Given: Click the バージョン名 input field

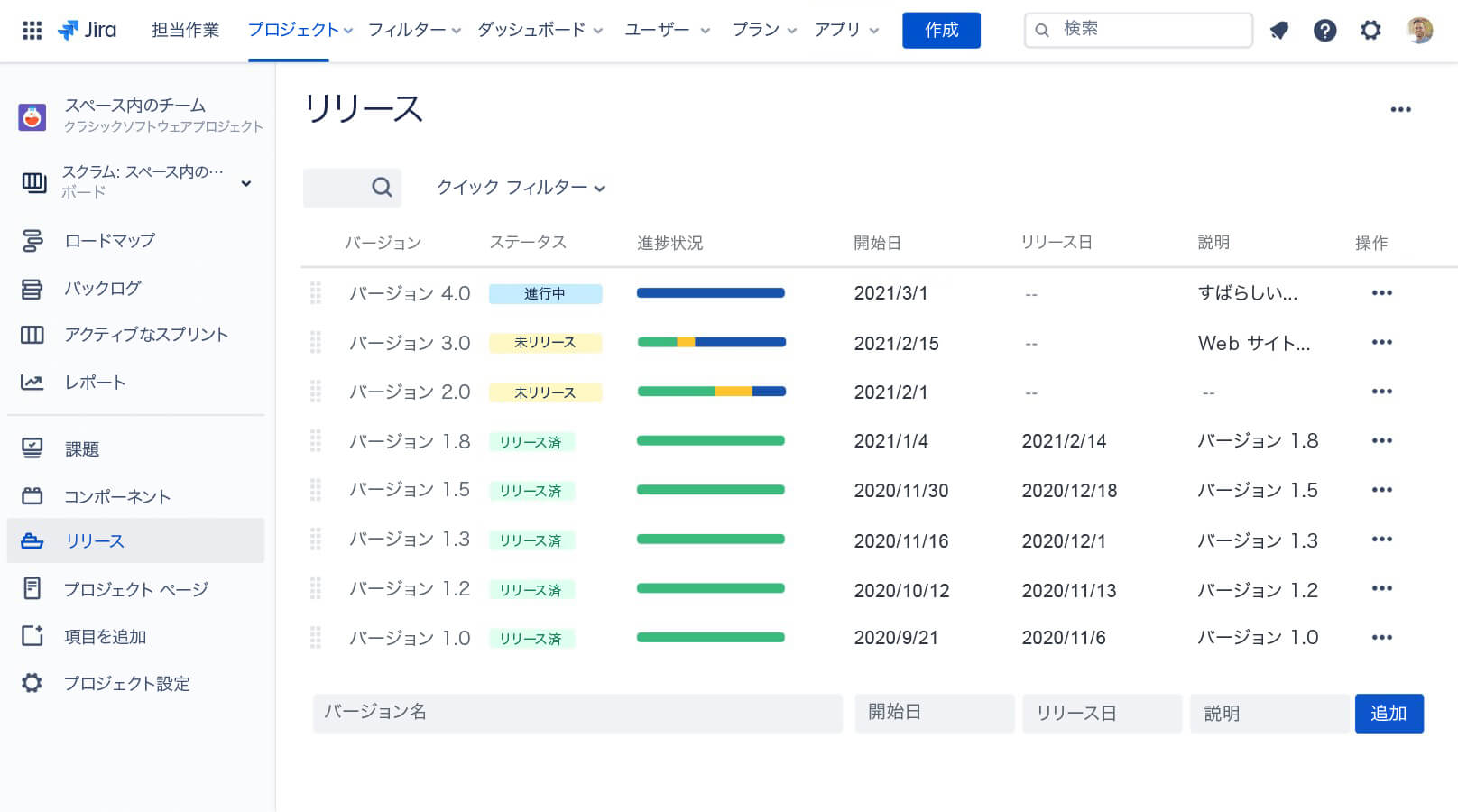Looking at the screenshot, I should (577, 713).
